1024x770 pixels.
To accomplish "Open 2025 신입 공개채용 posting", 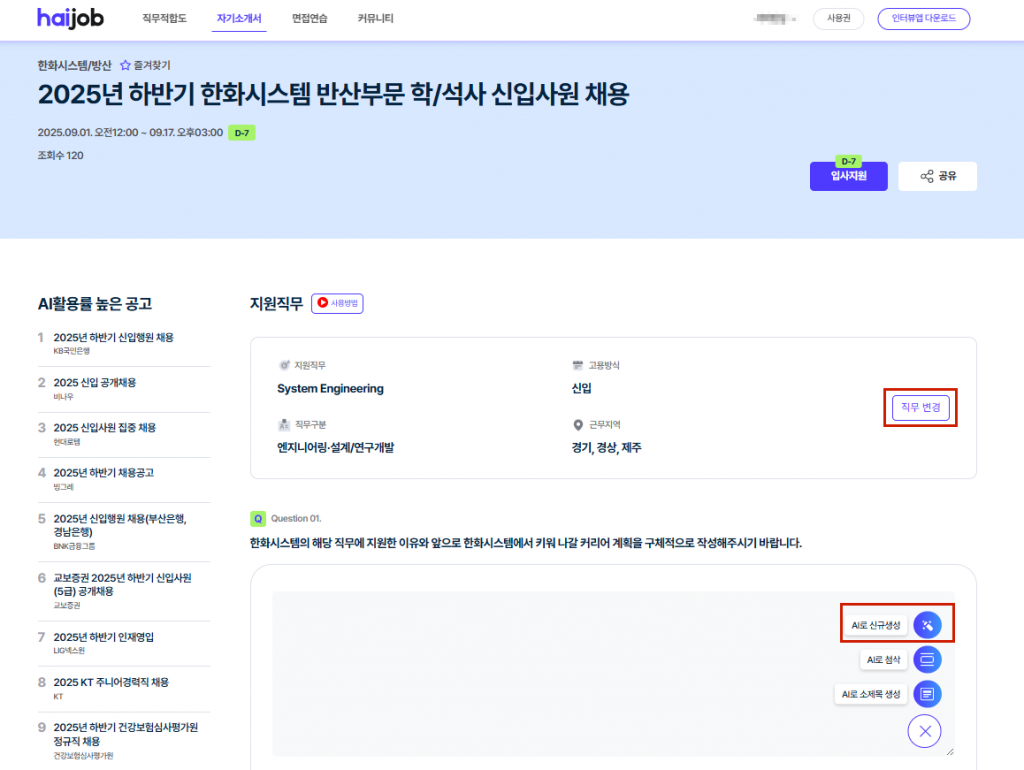I will point(95,383).
